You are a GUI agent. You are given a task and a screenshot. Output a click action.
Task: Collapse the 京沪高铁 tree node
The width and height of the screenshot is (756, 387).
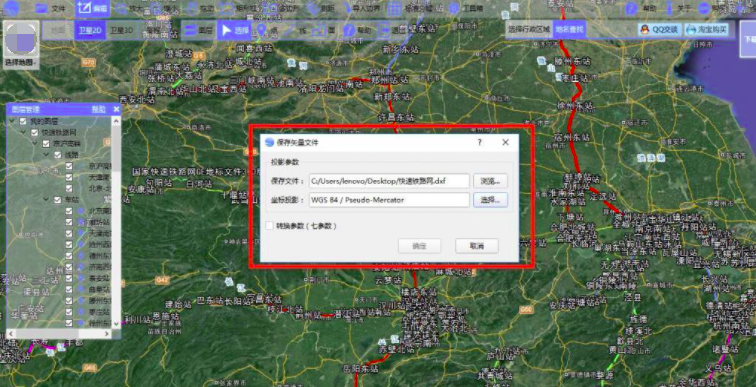[x=35, y=144]
